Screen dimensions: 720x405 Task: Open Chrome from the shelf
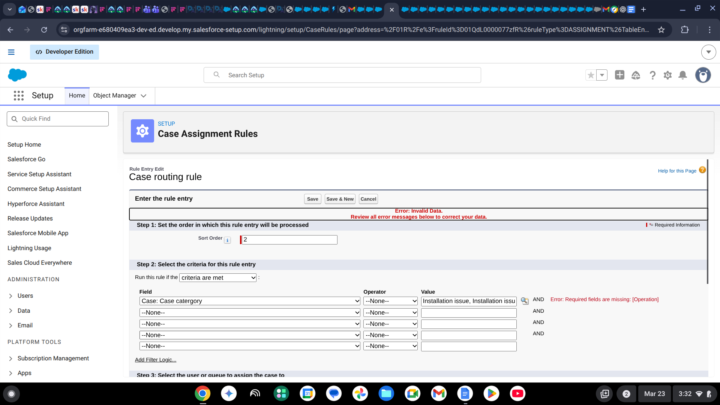pyautogui.click(x=202, y=394)
